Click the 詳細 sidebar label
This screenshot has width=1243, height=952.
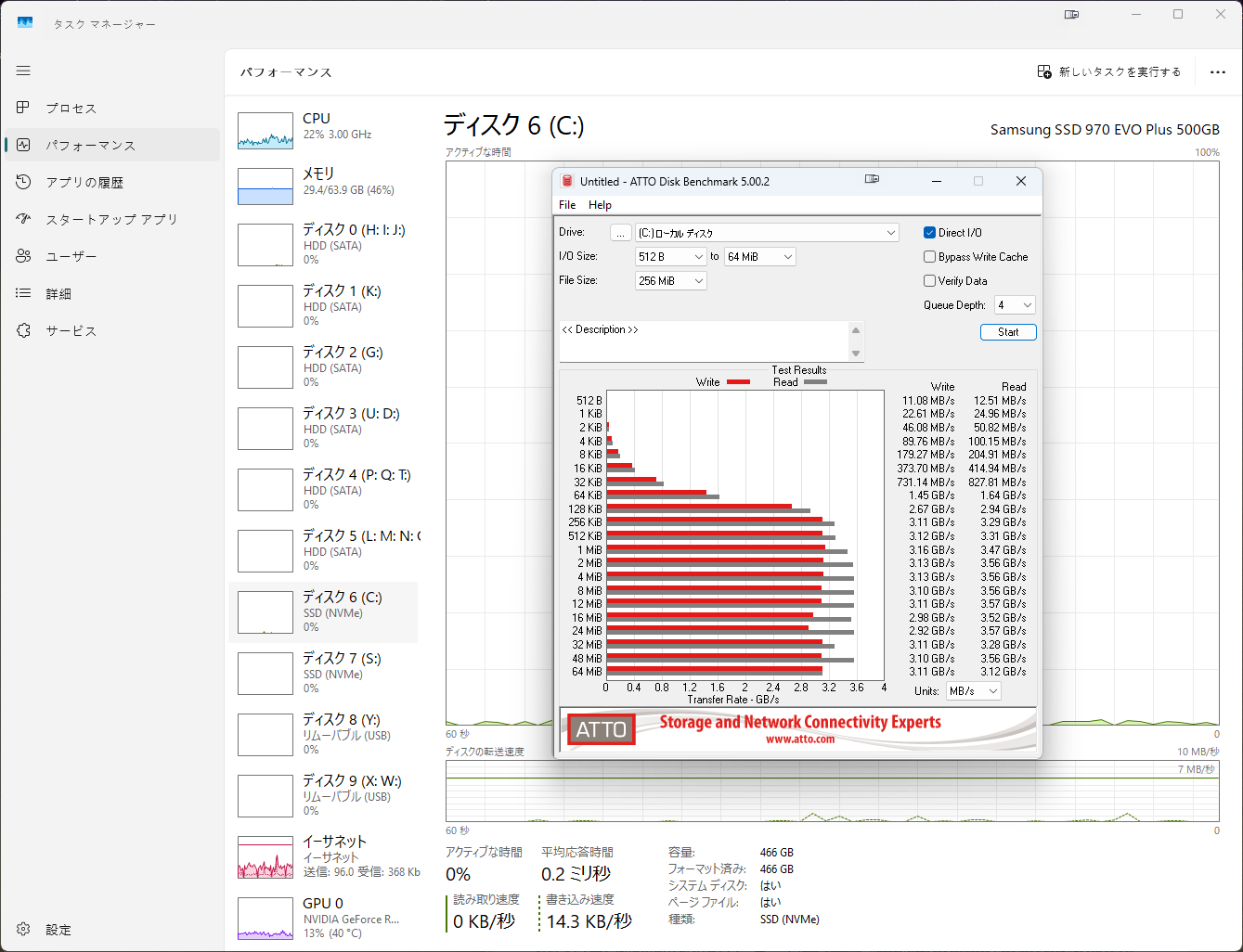pos(58,293)
